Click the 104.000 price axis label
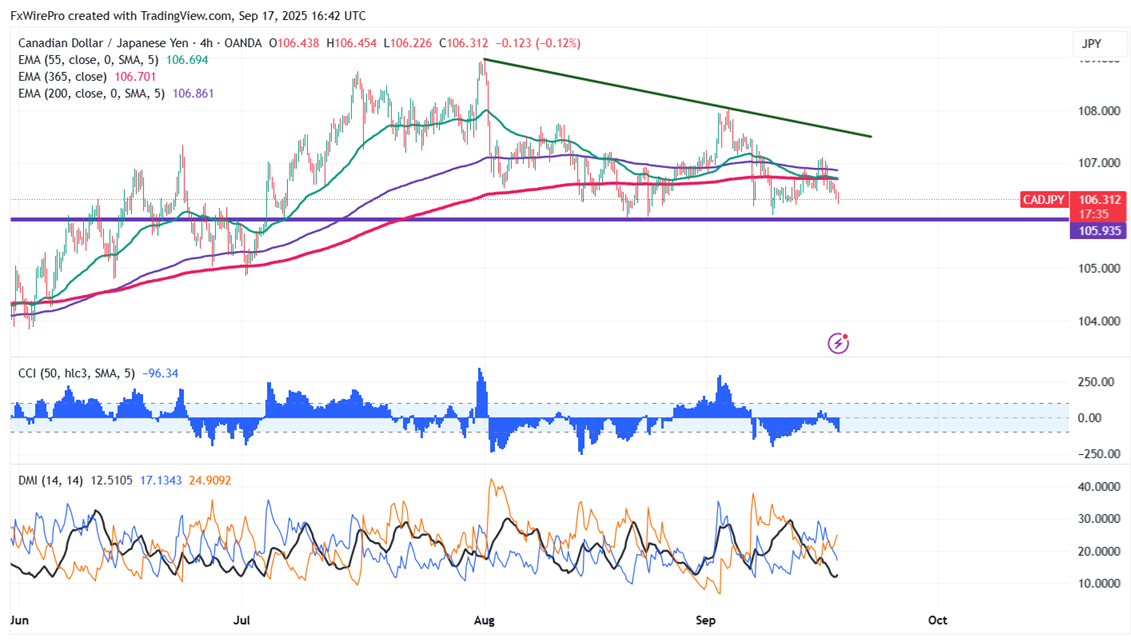1131x640 pixels. (x=1099, y=321)
